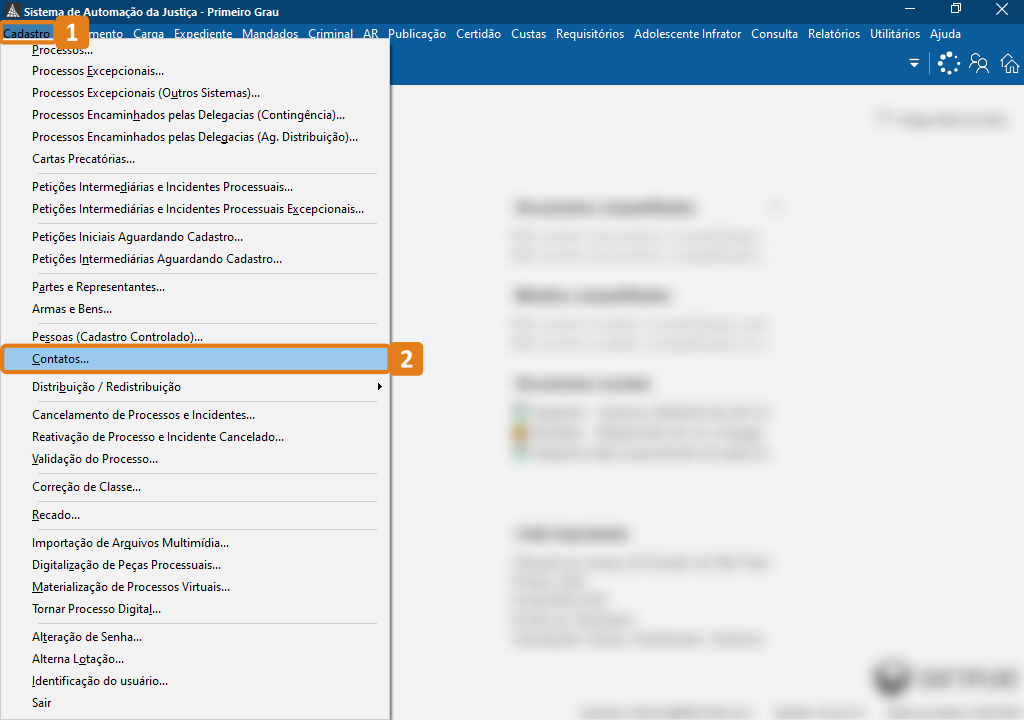
Task: Open the Certidão menu
Action: (478, 34)
